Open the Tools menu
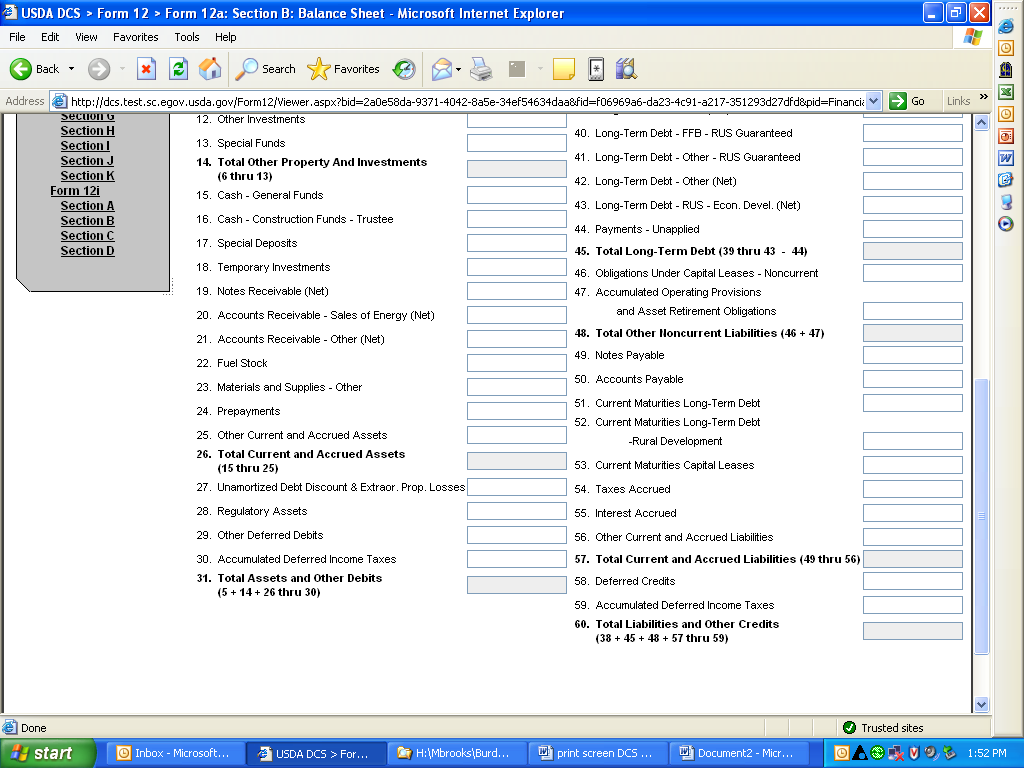Screen dimensions: 1024x768 (x=187, y=37)
